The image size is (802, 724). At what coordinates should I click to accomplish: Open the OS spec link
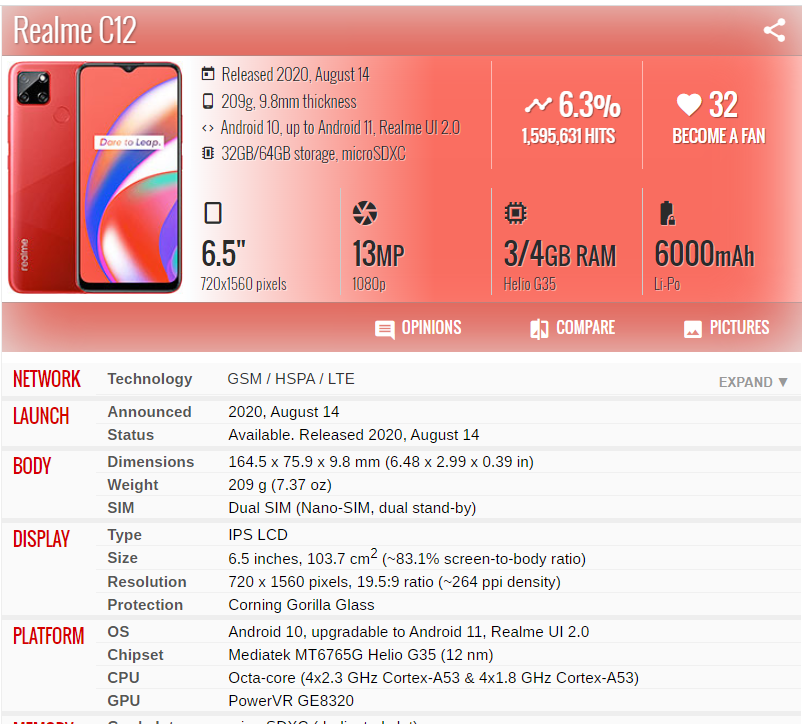point(118,632)
